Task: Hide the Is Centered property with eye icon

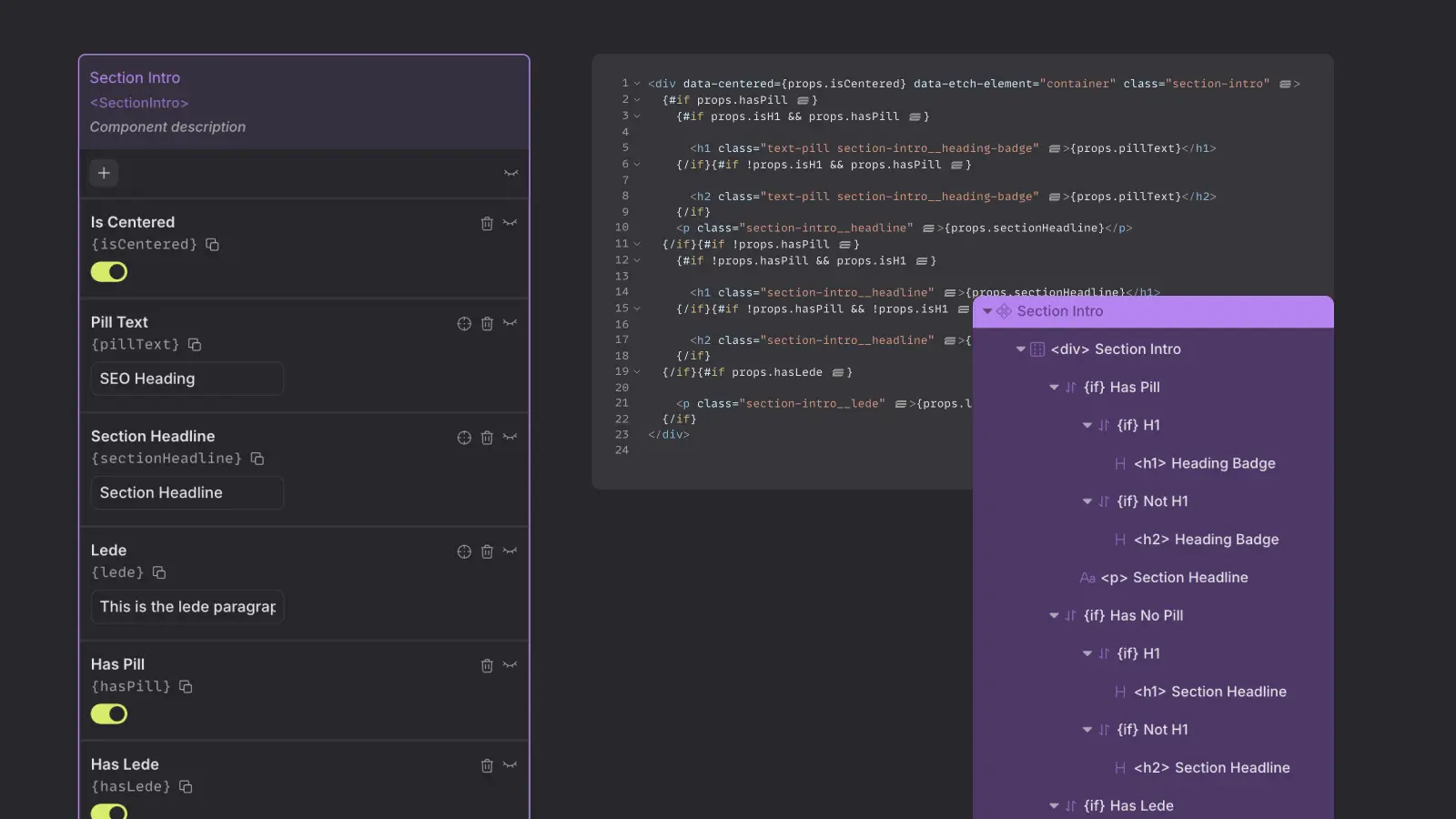Action: click(x=510, y=223)
